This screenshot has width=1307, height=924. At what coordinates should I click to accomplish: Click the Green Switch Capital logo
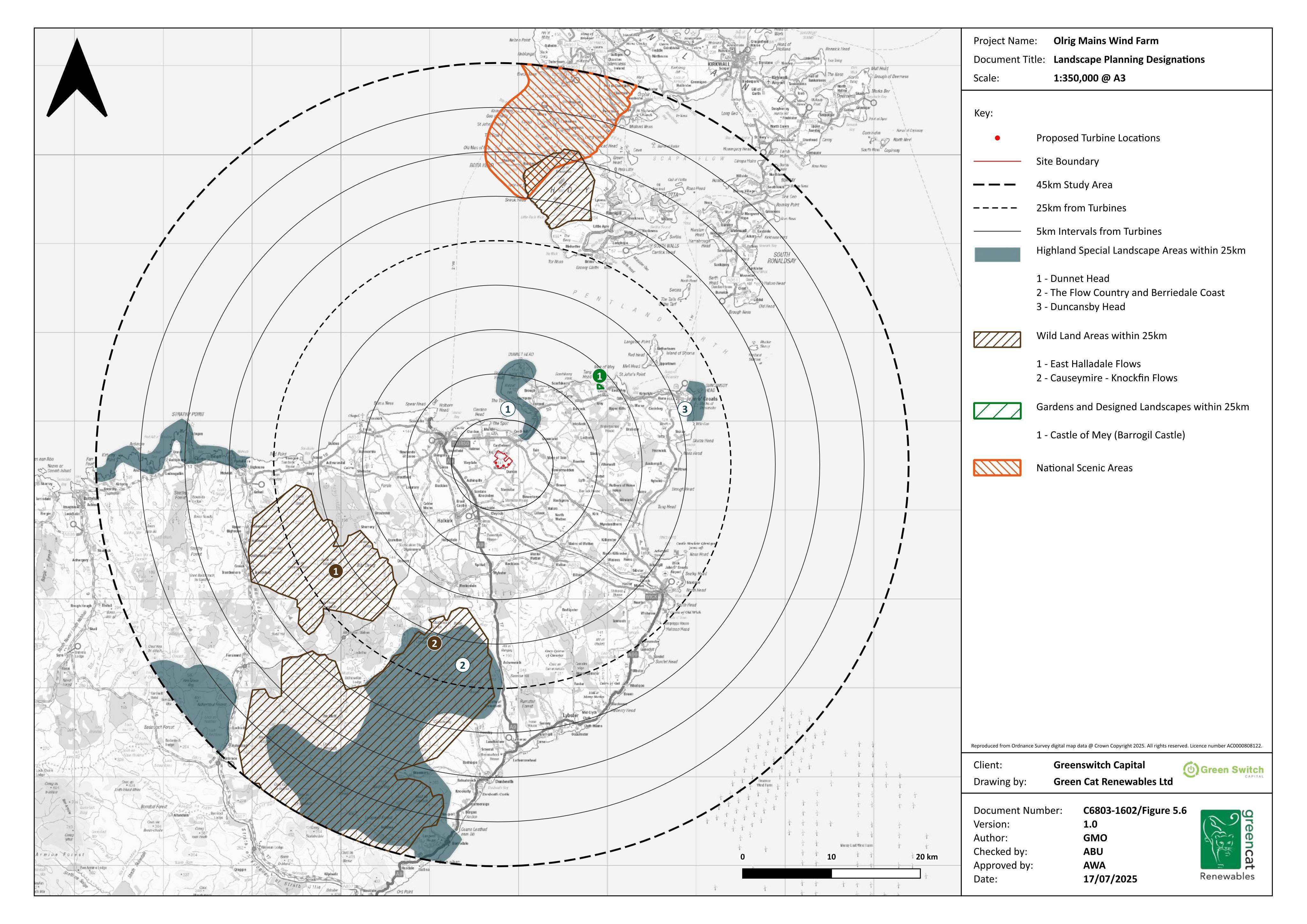(x=1223, y=770)
